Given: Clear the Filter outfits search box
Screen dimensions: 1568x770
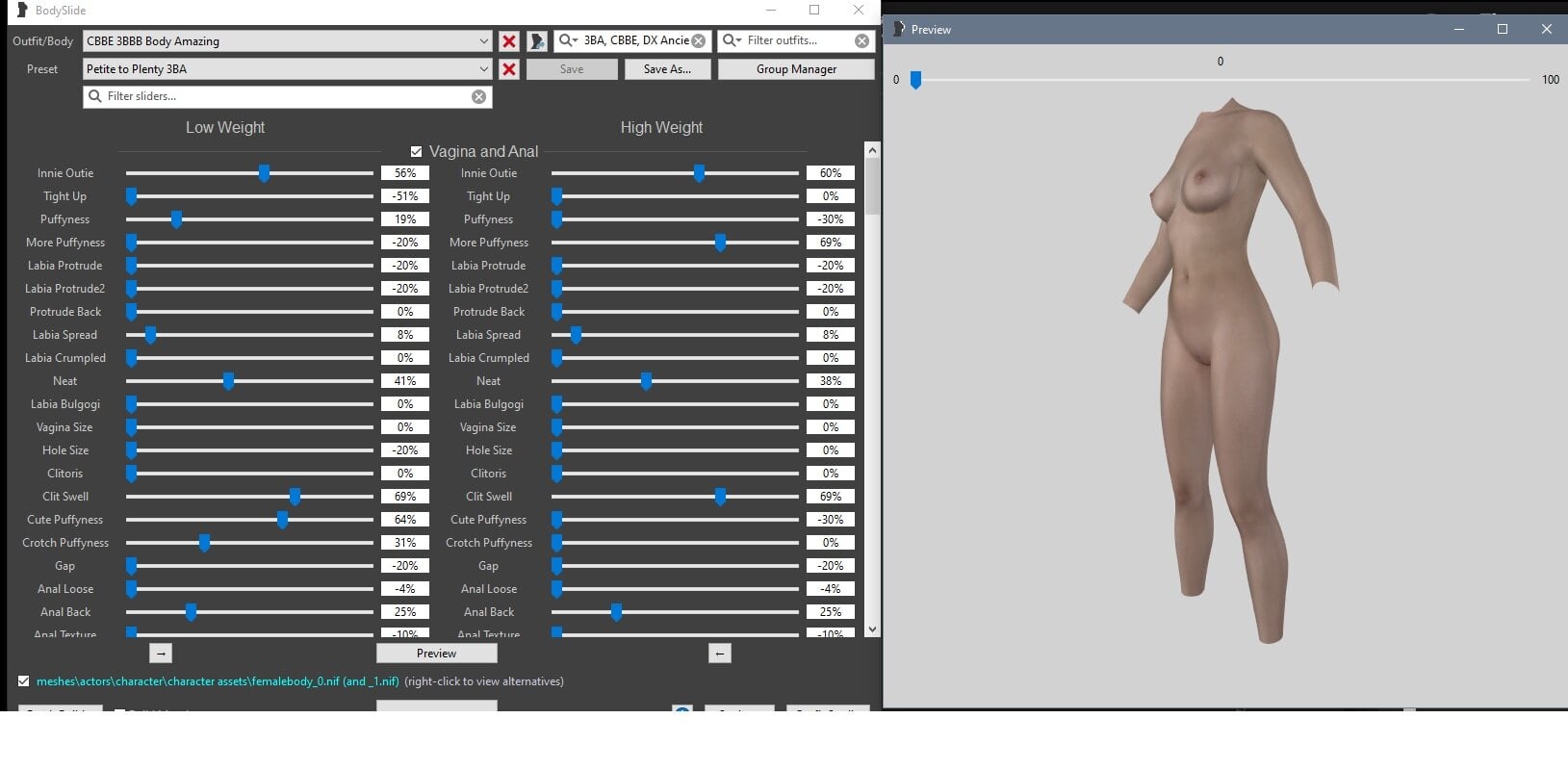Looking at the screenshot, I should 861,40.
